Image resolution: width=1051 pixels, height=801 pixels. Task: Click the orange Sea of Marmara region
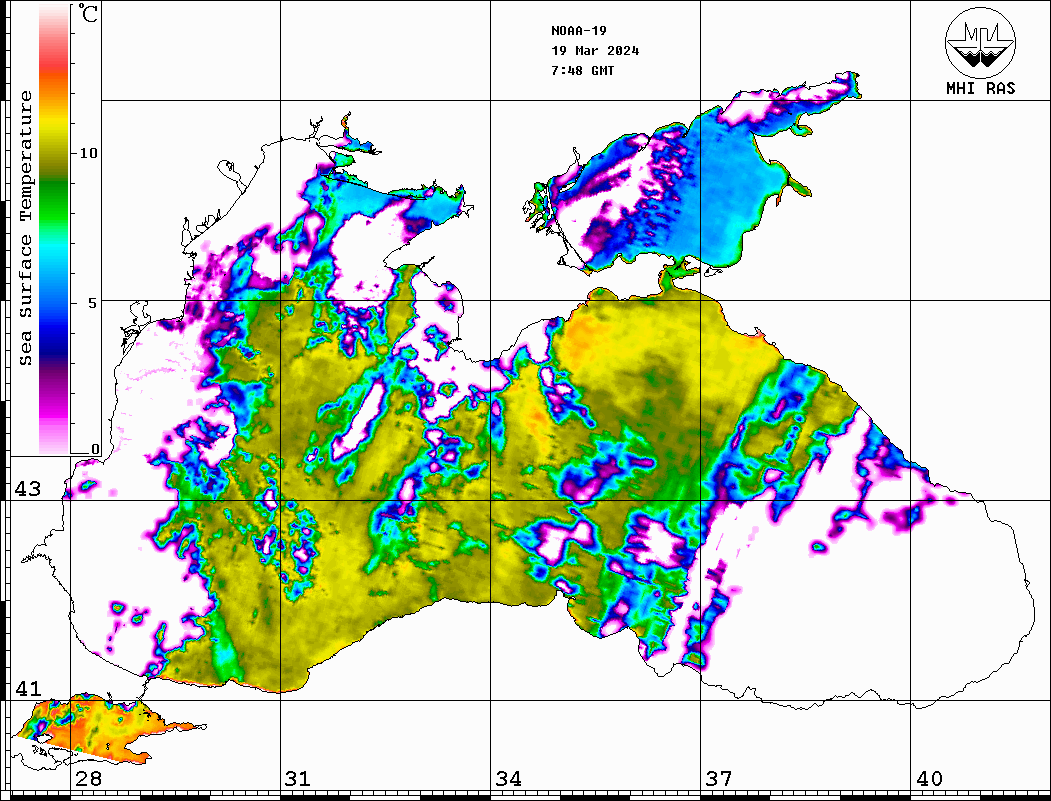(87, 727)
